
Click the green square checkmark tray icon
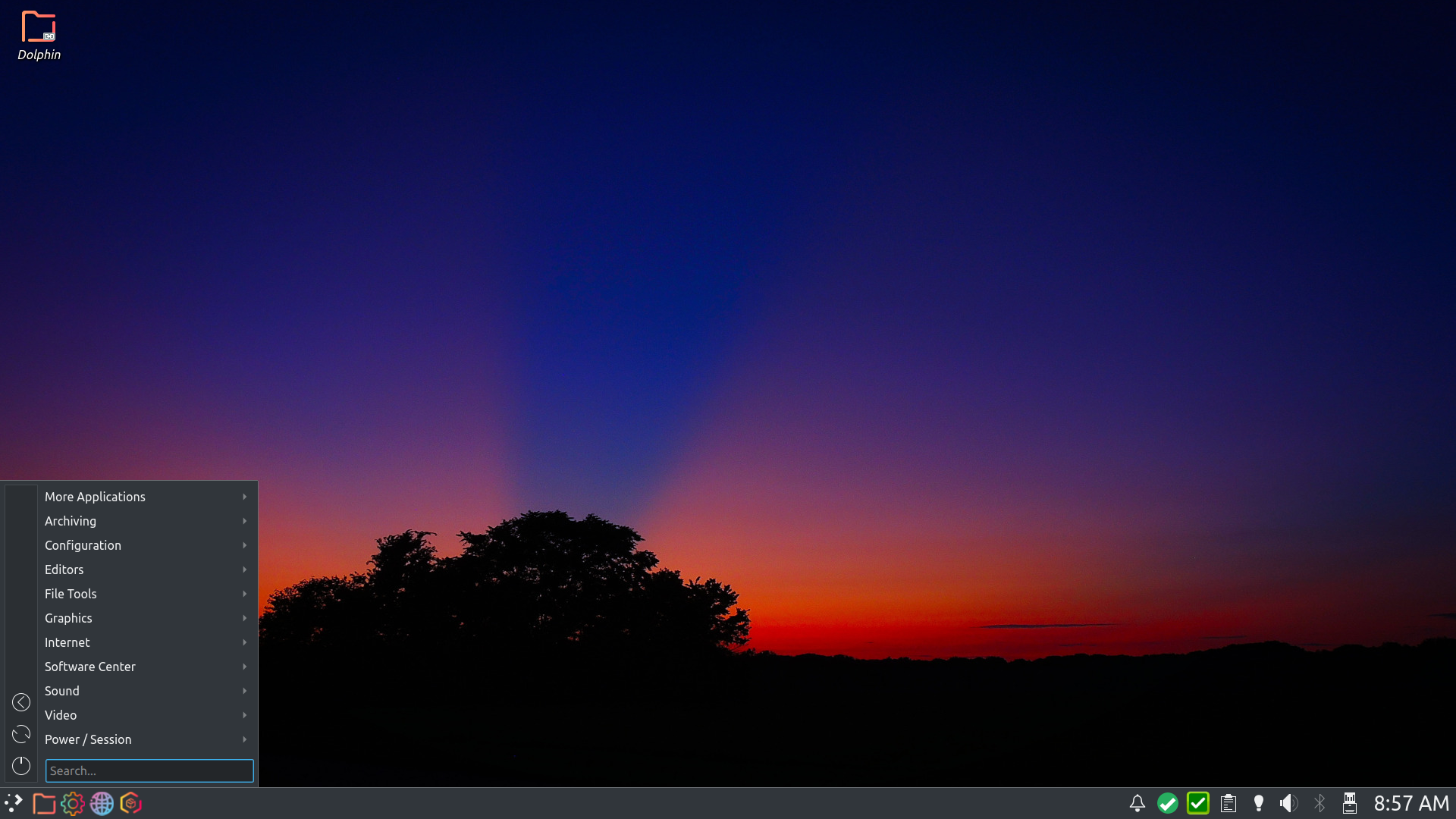[x=1198, y=803]
